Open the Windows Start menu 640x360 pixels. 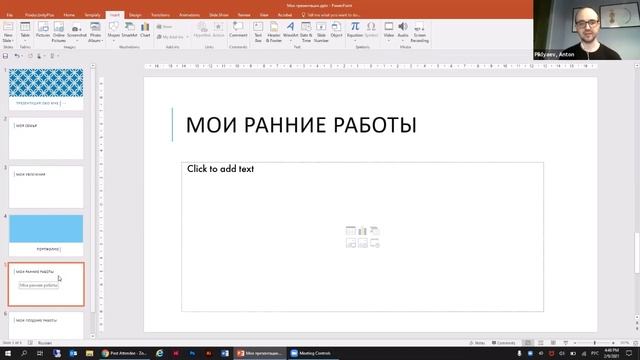click(x=7, y=353)
